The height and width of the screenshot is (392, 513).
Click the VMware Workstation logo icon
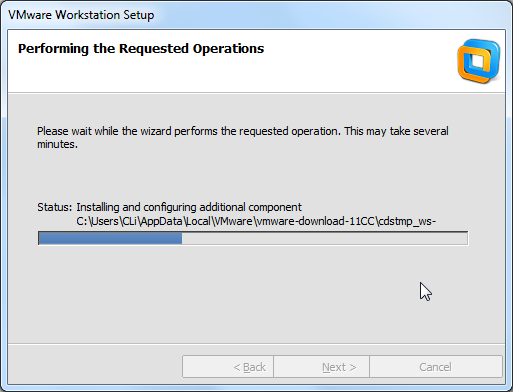(x=479, y=61)
